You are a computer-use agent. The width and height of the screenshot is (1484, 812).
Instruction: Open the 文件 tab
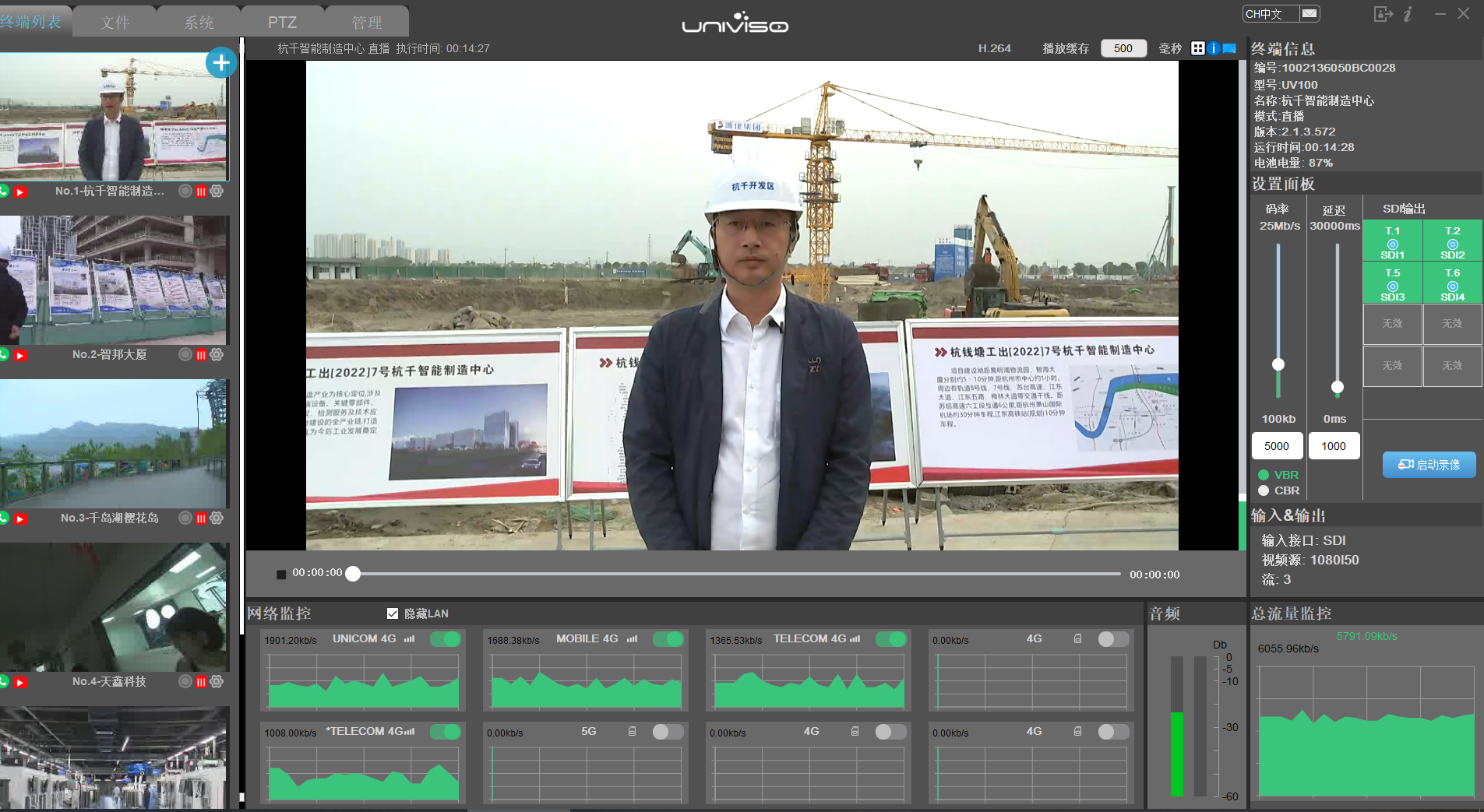[115, 22]
